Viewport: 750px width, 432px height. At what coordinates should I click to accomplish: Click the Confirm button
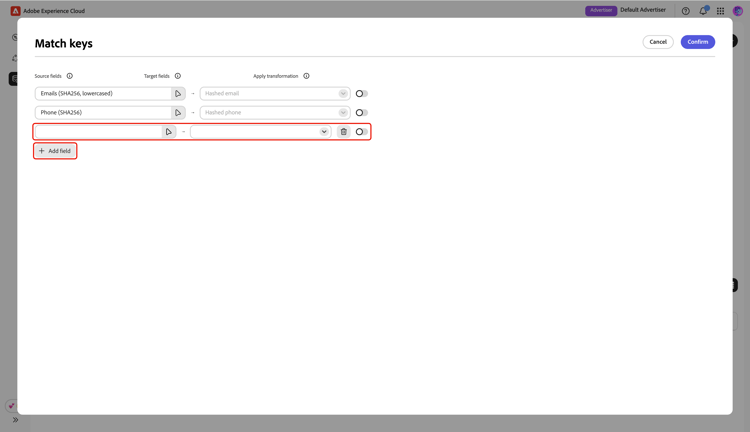pos(698,42)
